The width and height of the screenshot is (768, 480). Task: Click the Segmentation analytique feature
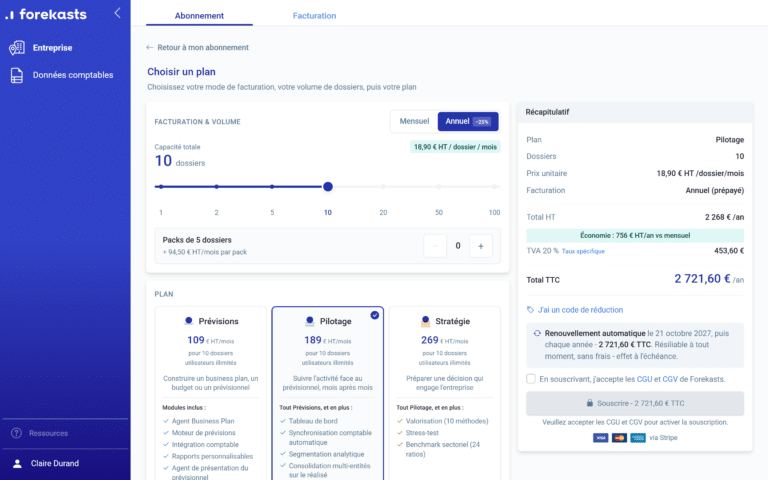(x=326, y=455)
